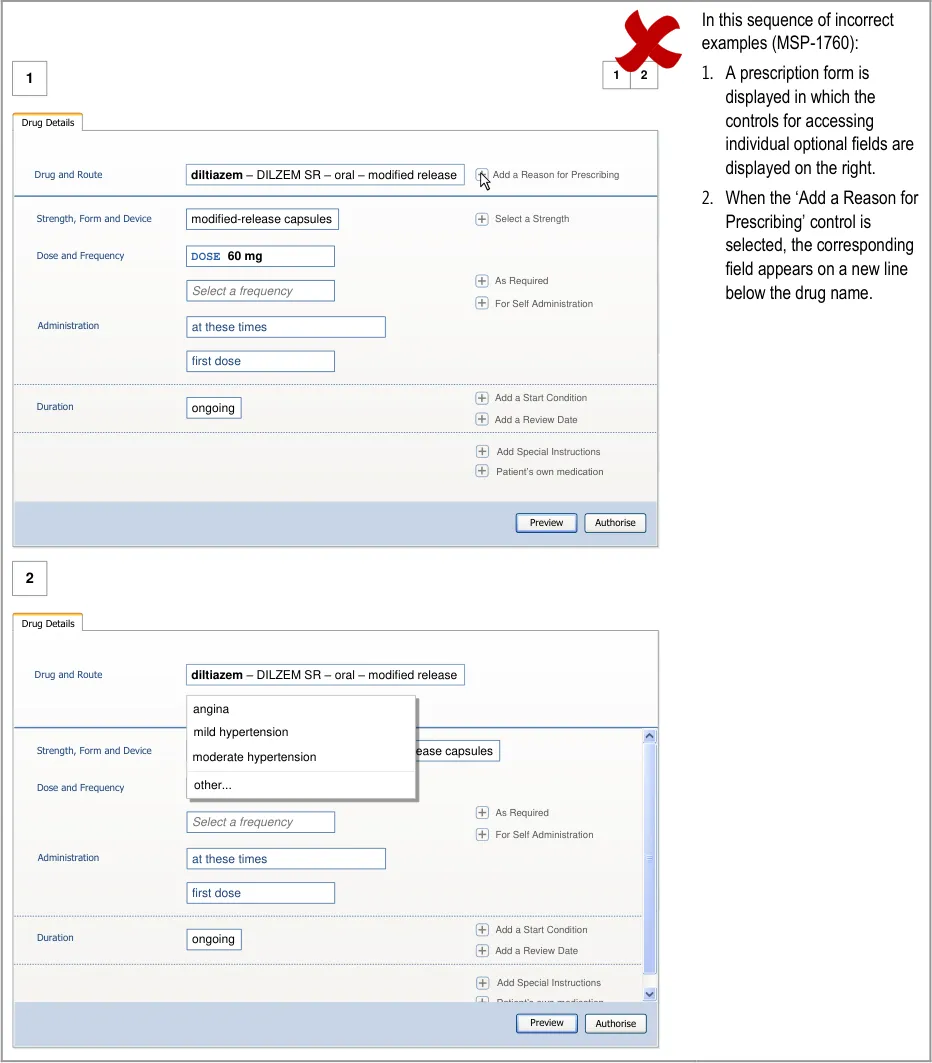Click Select a frequency field in top form
The image size is (932, 1063).
260,291
